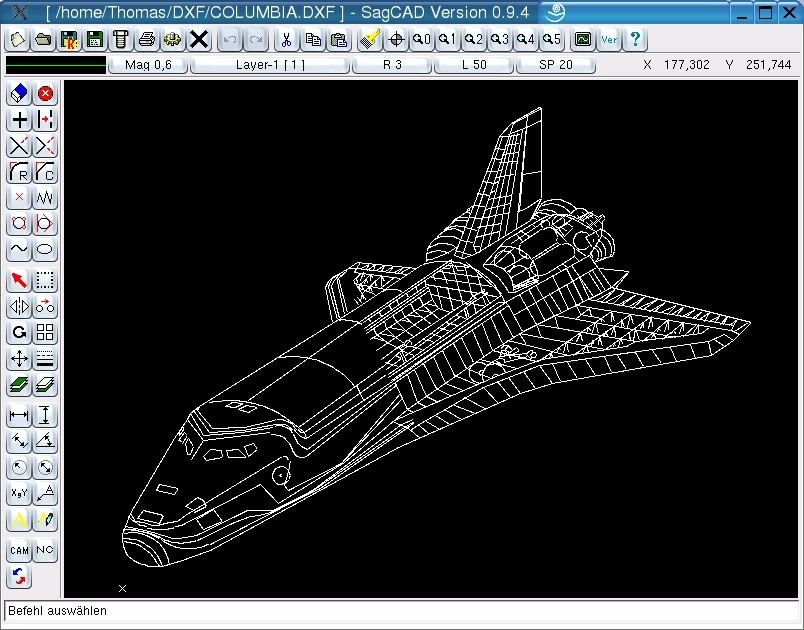Click the print icon in toolbar
This screenshot has width=804, height=630.
[147, 40]
